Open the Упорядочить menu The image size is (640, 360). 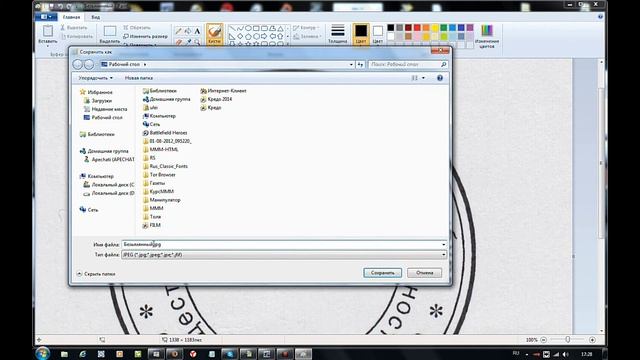point(96,78)
